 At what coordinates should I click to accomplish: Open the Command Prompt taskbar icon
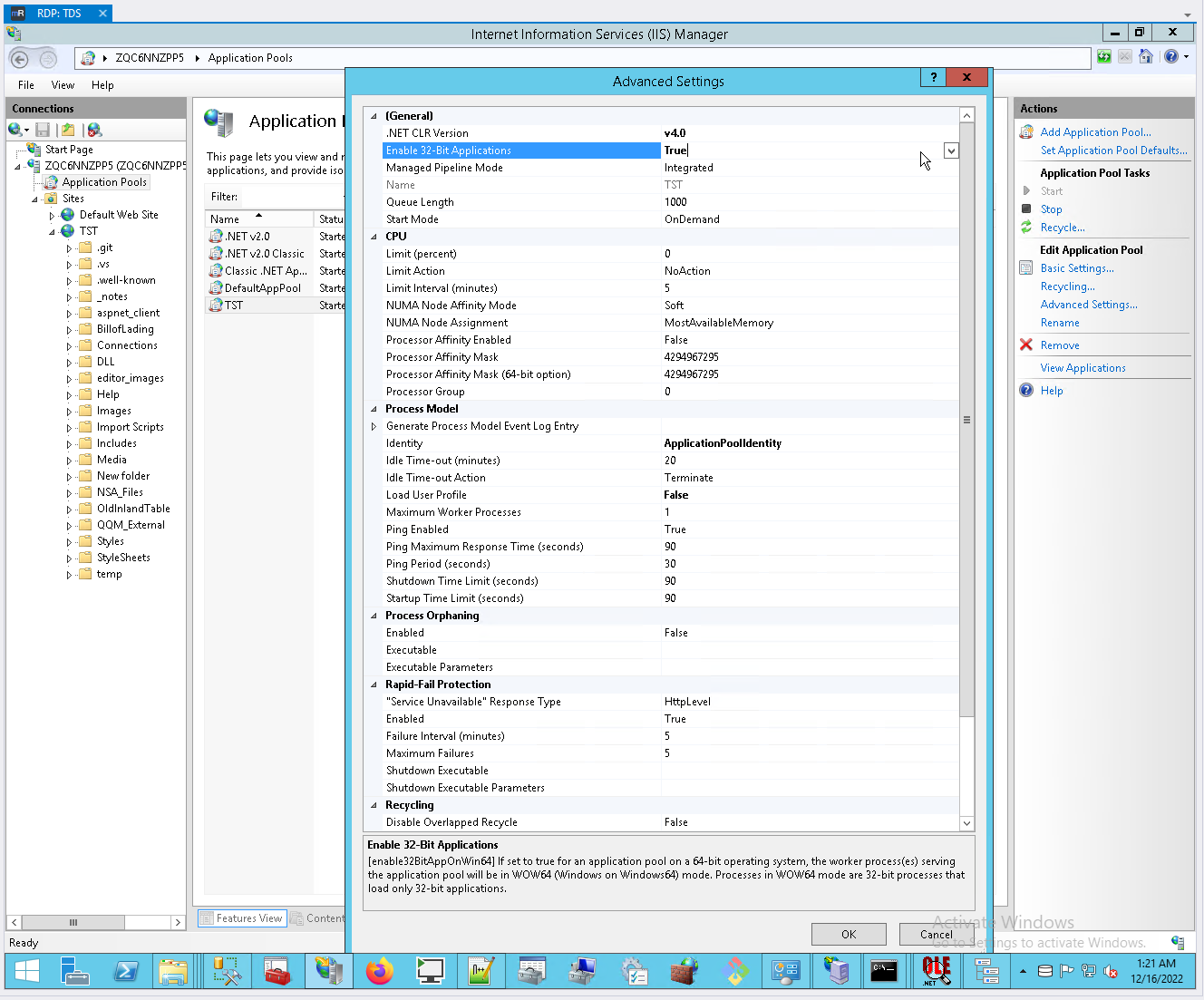pos(884,972)
